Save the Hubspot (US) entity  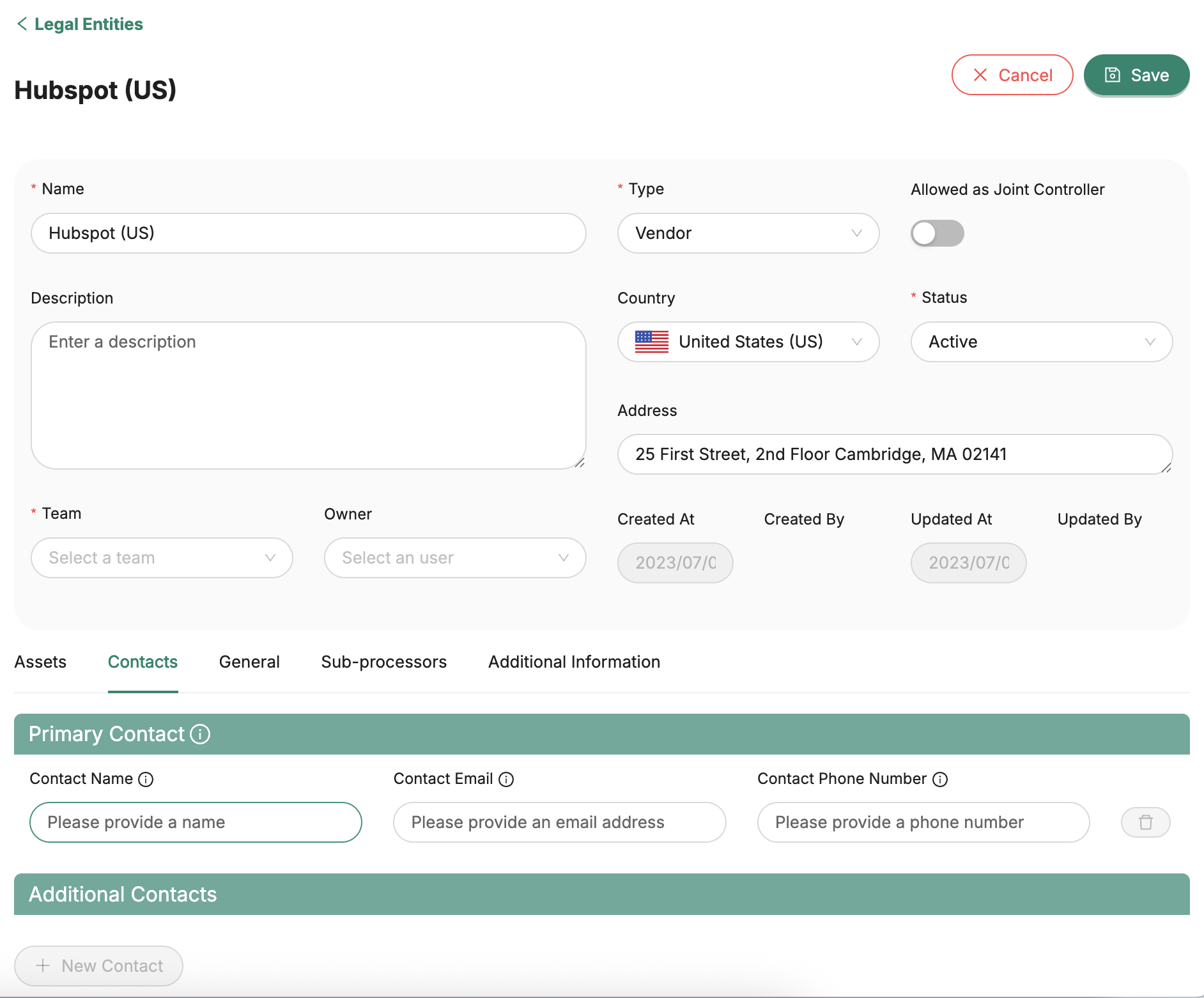click(1136, 75)
